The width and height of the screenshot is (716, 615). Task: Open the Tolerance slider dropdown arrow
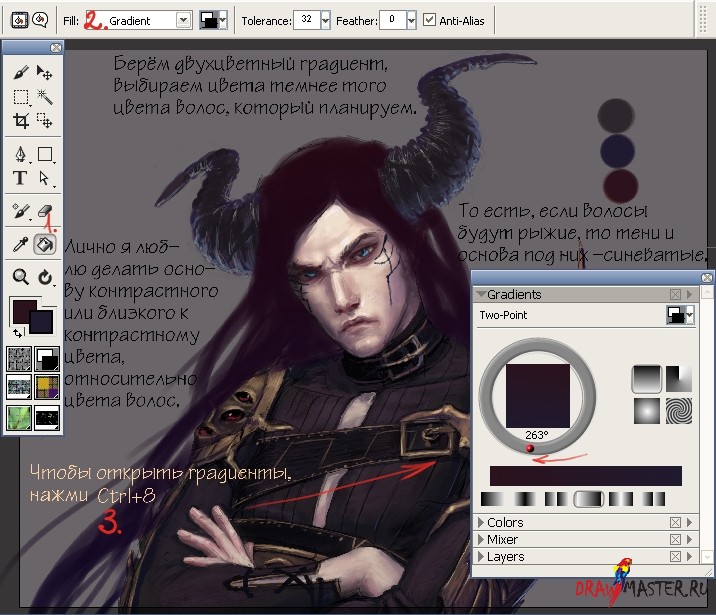[x=325, y=21]
